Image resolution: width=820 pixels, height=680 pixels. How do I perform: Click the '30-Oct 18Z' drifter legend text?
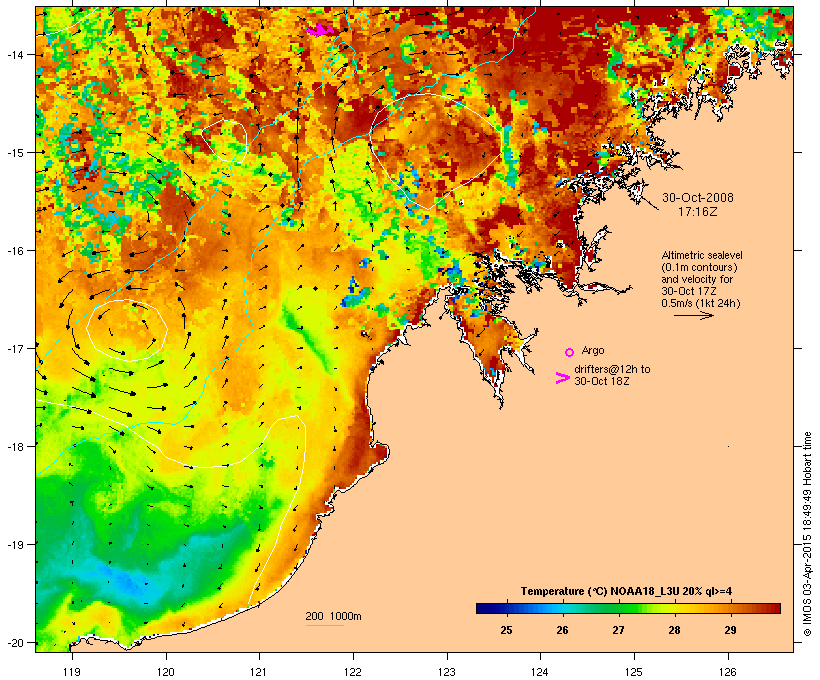(601, 381)
